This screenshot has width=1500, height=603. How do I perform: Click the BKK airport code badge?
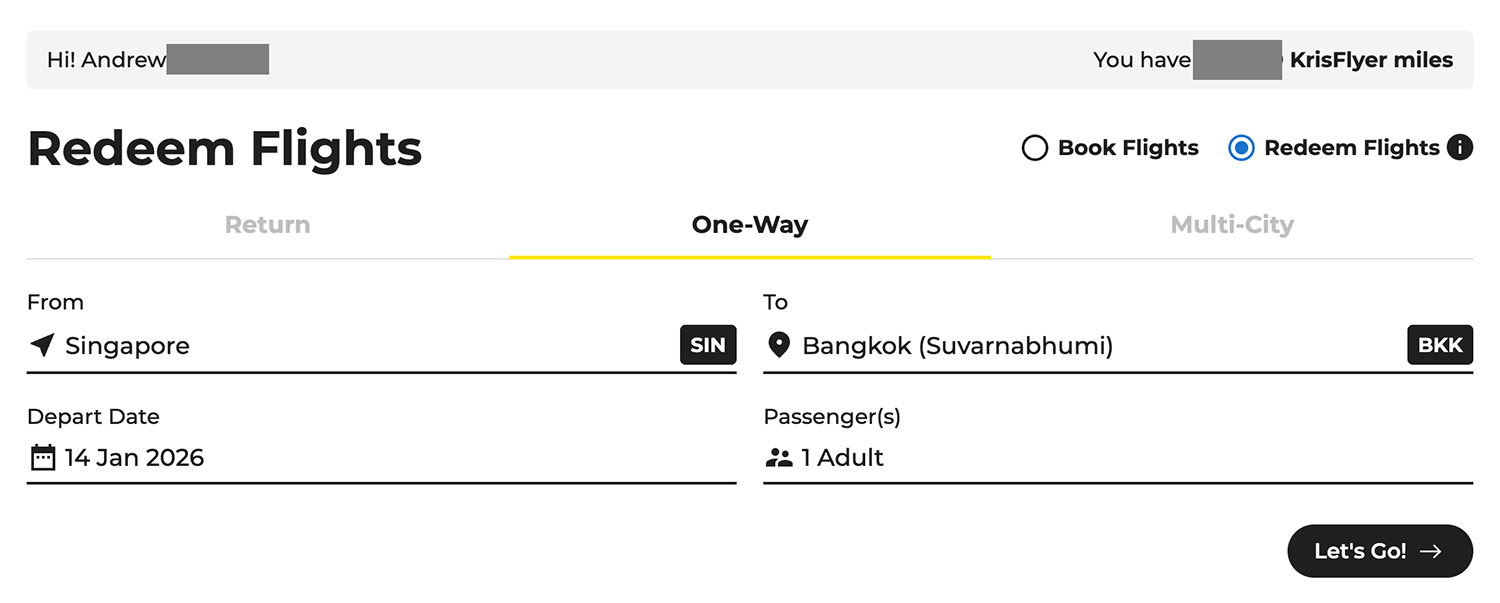(x=1440, y=345)
